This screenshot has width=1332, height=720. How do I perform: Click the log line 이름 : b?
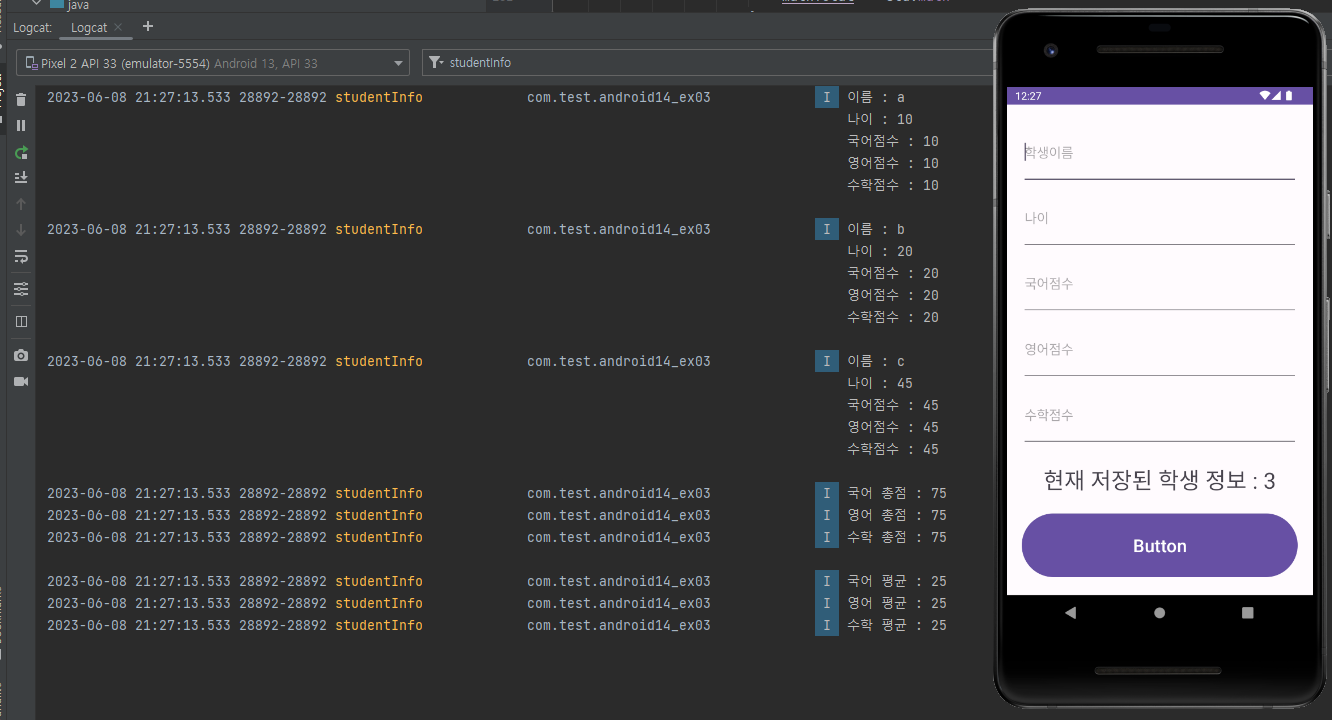tap(876, 229)
